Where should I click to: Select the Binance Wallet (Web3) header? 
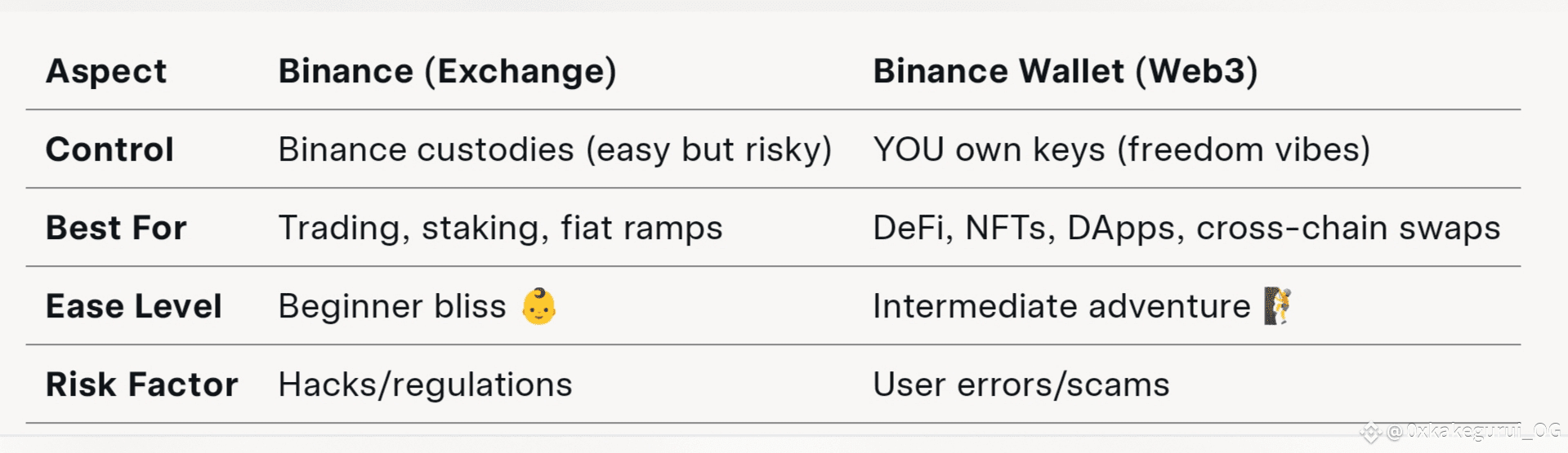[1065, 71]
